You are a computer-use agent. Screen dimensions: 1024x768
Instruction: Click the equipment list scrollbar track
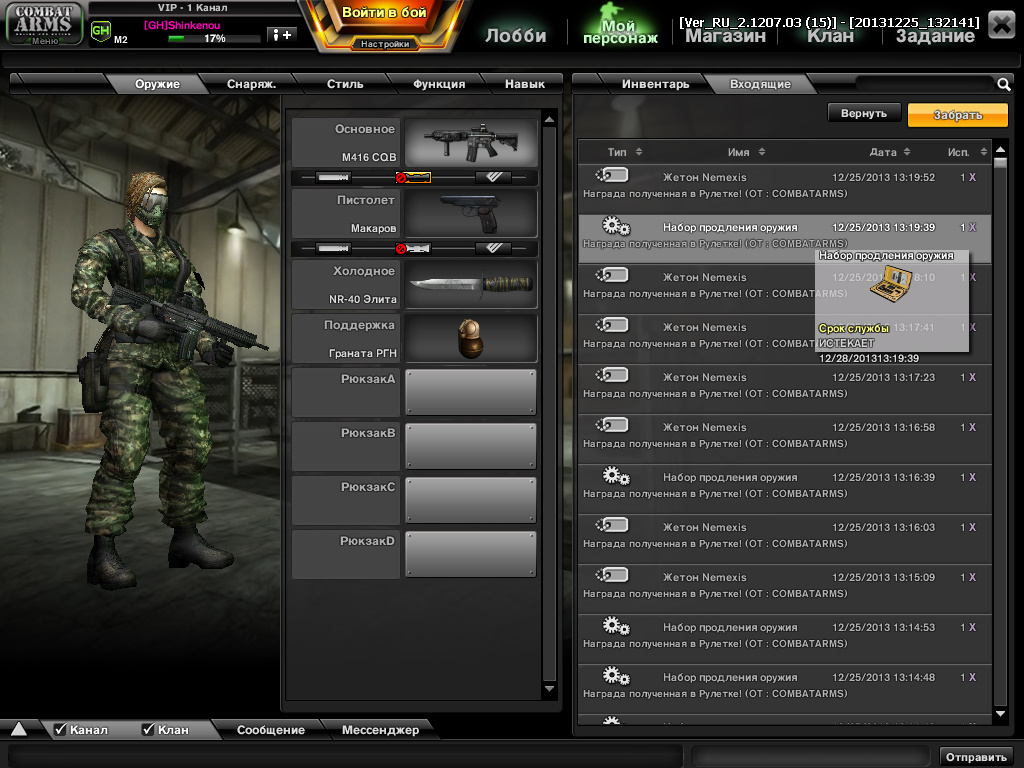[549, 404]
